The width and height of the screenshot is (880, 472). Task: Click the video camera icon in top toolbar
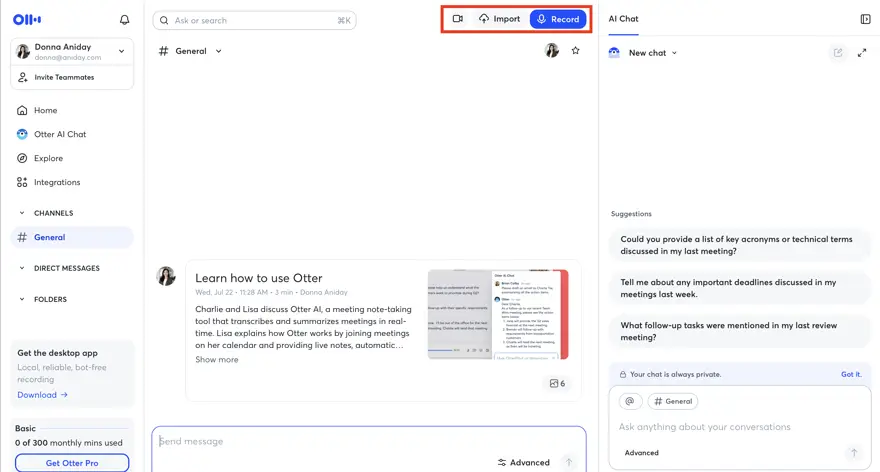click(457, 19)
